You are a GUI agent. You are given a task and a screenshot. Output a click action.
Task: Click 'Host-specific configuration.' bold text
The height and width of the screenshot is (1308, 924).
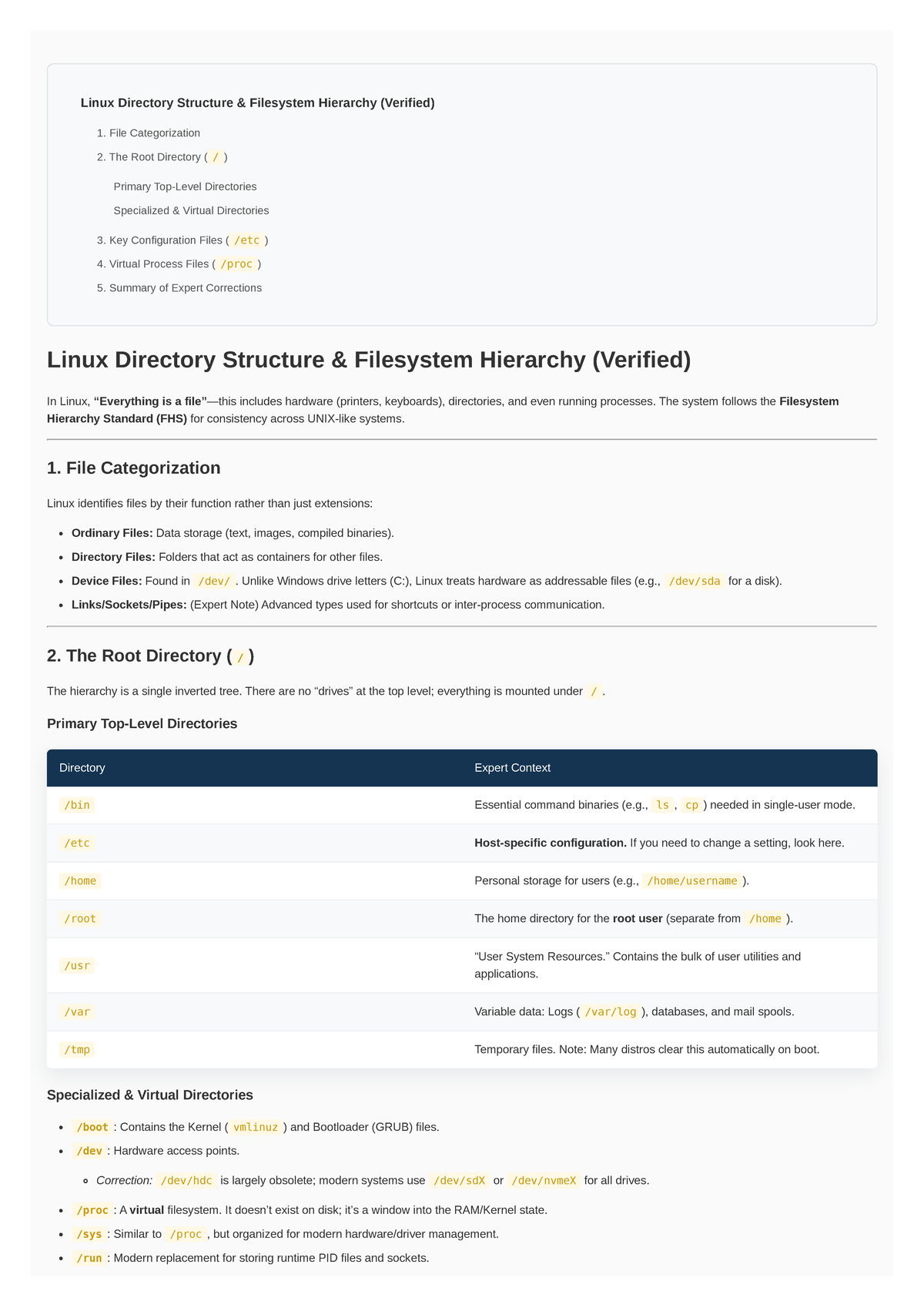click(551, 843)
